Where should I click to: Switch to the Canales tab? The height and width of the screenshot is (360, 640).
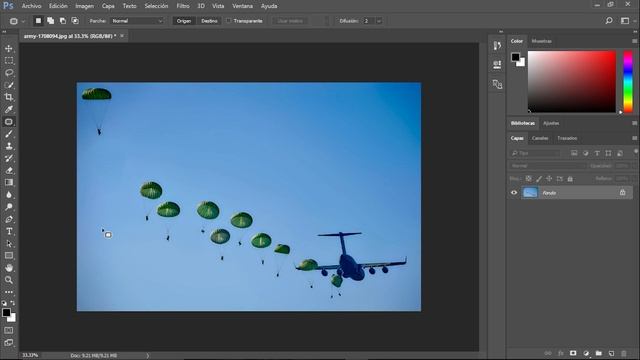coord(540,138)
